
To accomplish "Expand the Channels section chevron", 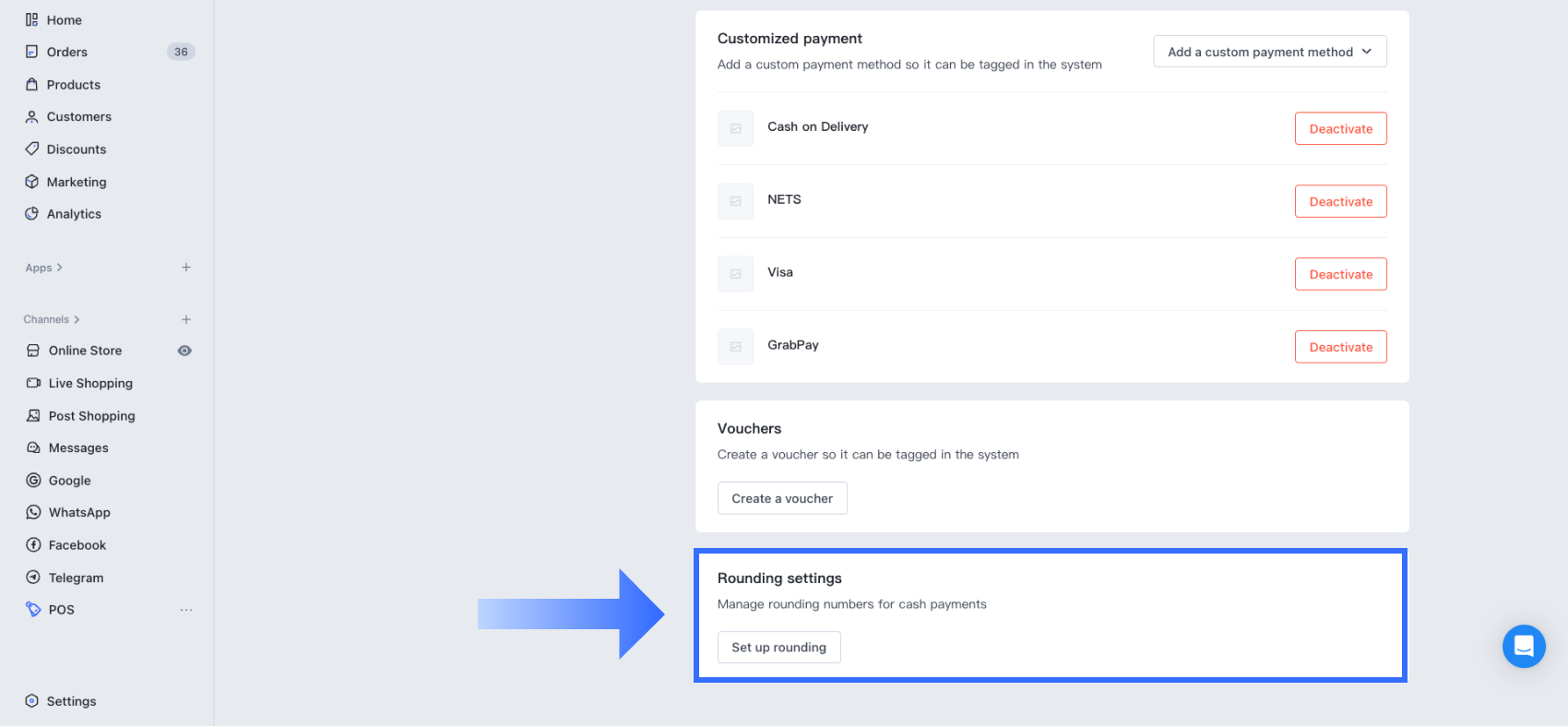I will click(77, 319).
